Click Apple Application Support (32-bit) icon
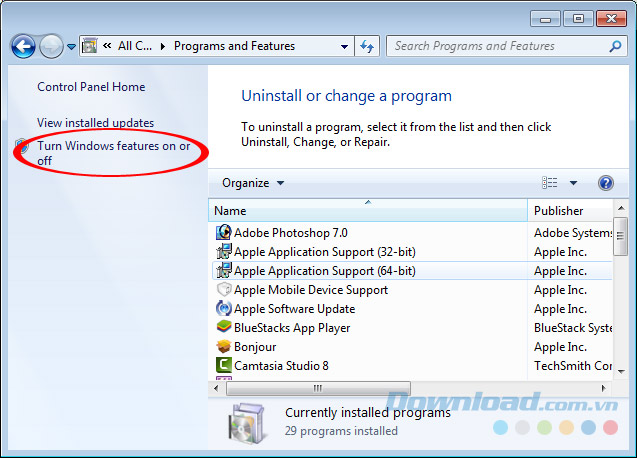Image resolution: width=637 pixels, height=458 pixels. (223, 252)
